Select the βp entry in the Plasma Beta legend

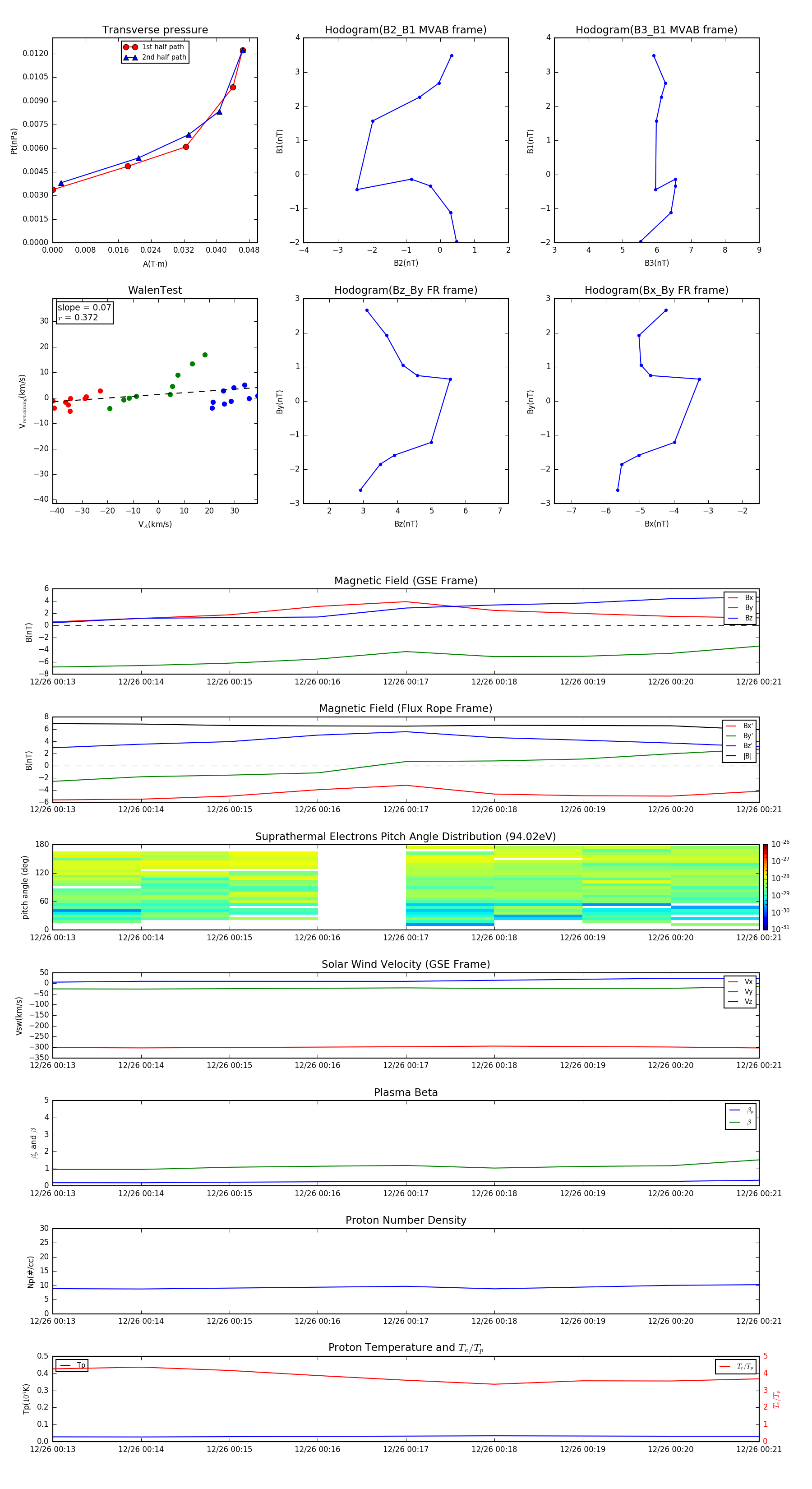pyautogui.click(x=741, y=1111)
